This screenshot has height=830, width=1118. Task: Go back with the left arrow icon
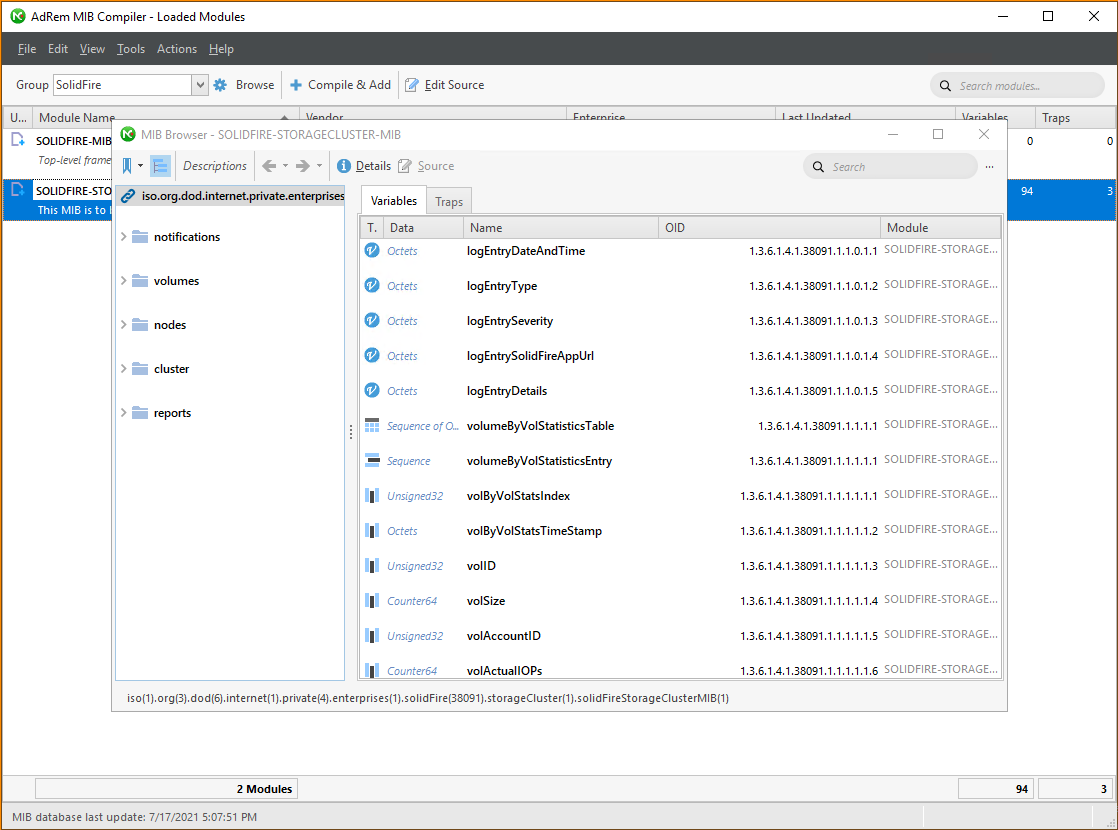[269, 166]
